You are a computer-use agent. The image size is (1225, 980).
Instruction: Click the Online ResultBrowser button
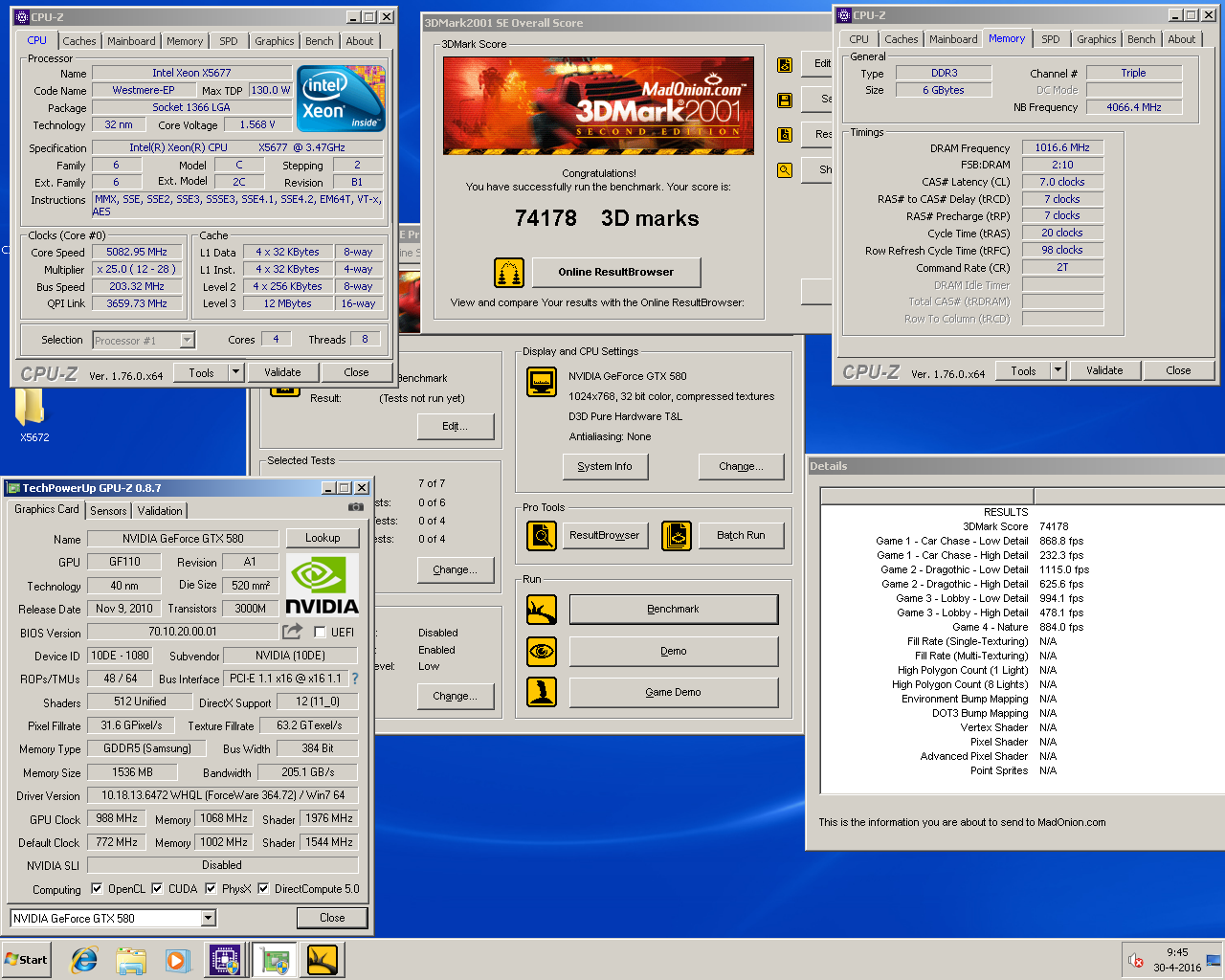pos(615,272)
